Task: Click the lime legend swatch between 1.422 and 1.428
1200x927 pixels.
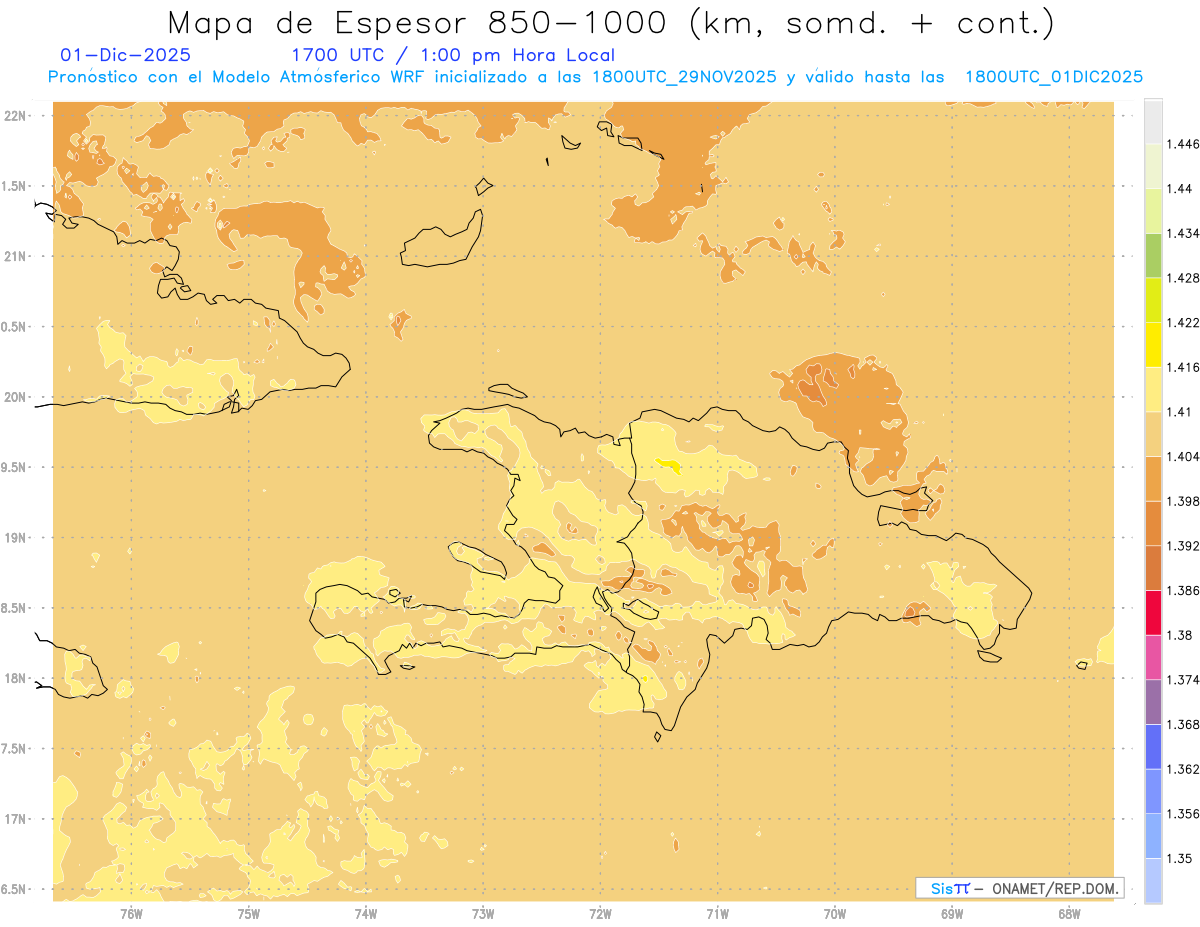Action: 1153,300
